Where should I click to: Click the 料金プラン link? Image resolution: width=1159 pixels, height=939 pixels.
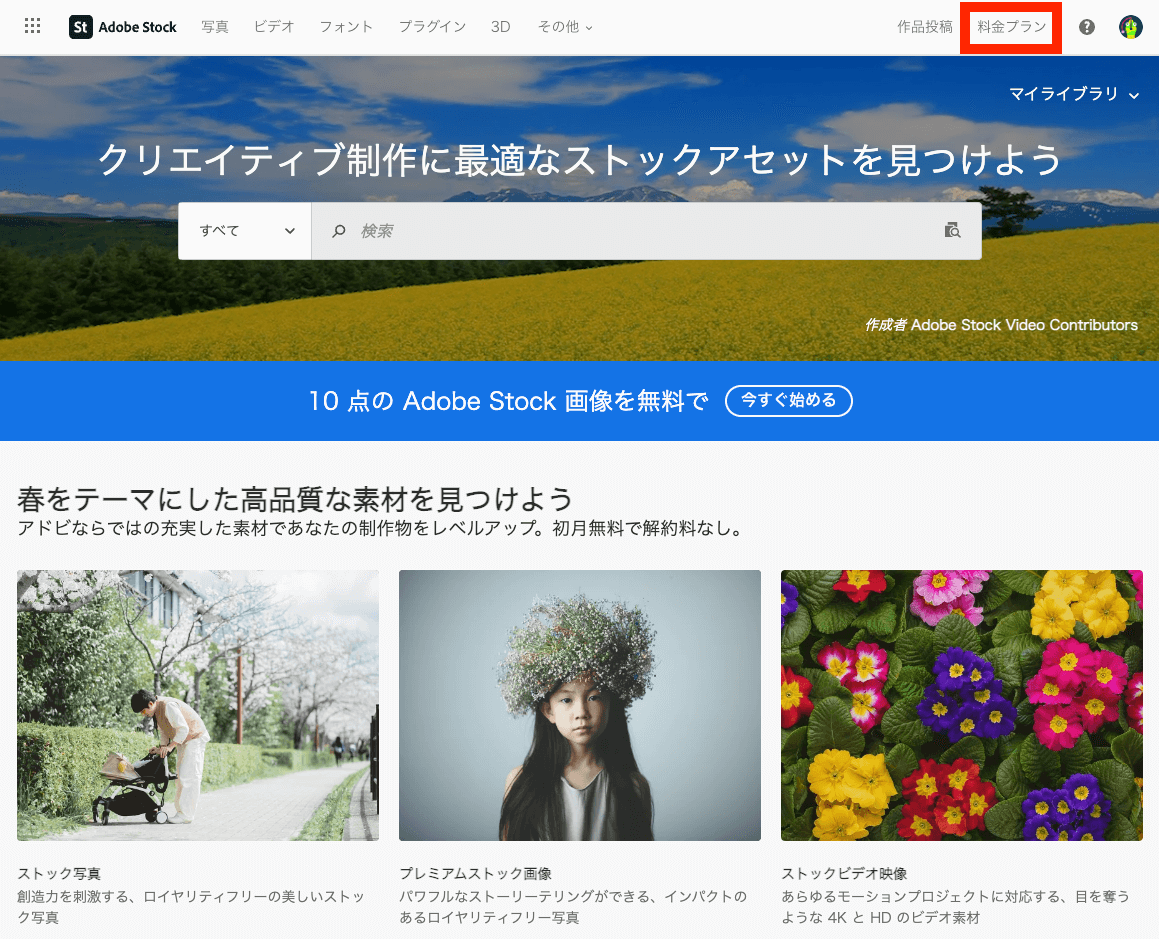click(1010, 27)
